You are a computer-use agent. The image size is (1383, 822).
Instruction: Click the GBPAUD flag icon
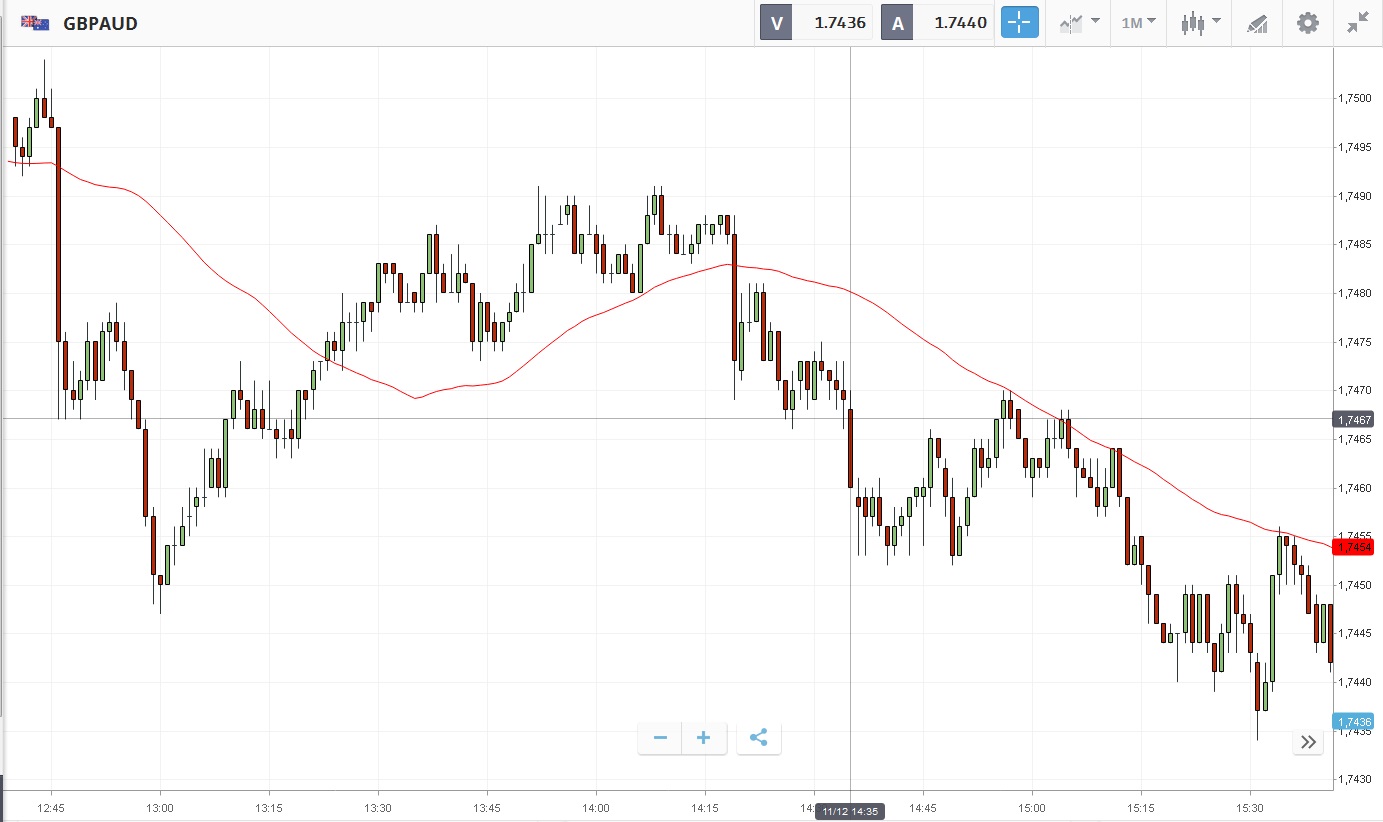point(35,23)
